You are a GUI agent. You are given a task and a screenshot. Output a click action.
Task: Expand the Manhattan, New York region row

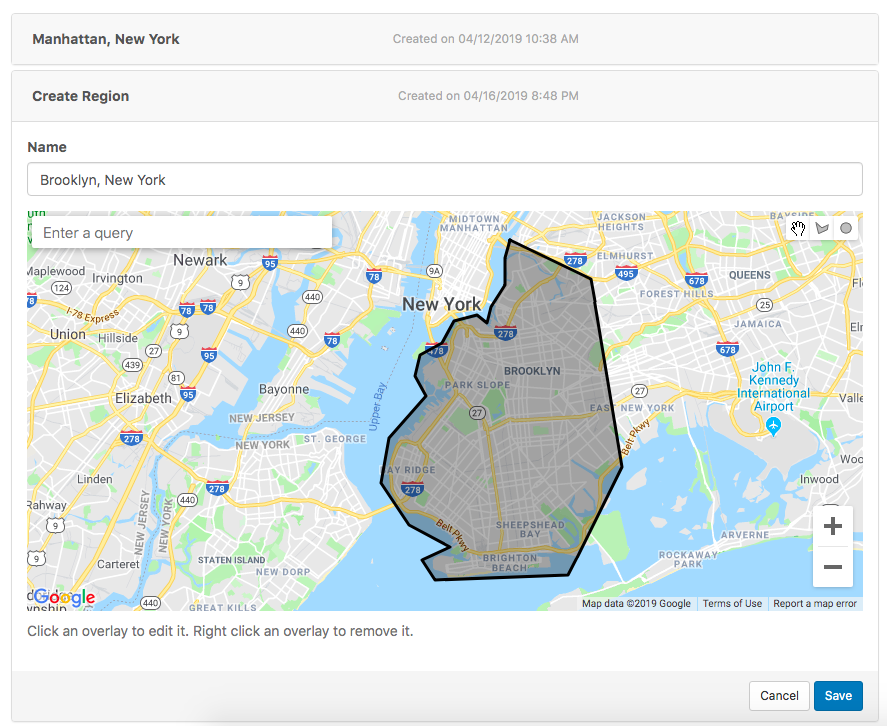point(445,39)
